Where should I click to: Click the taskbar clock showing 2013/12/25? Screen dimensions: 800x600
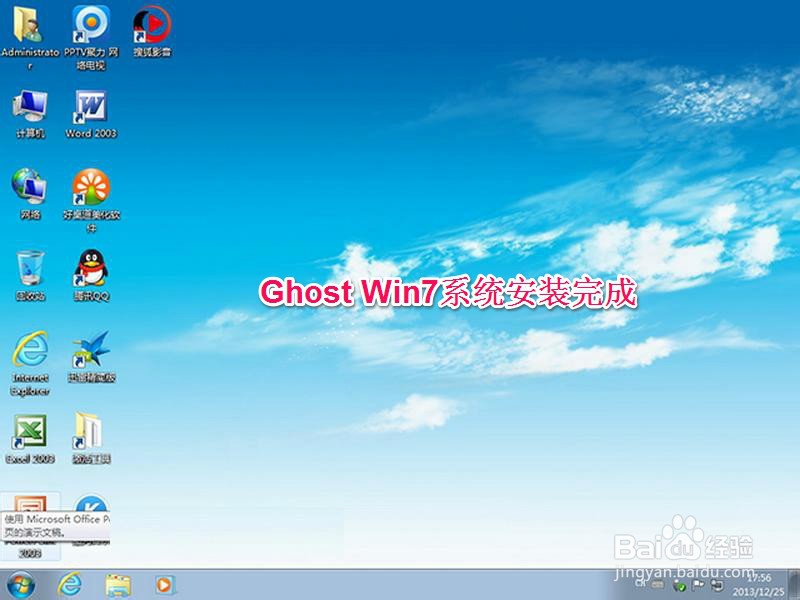pos(758,586)
